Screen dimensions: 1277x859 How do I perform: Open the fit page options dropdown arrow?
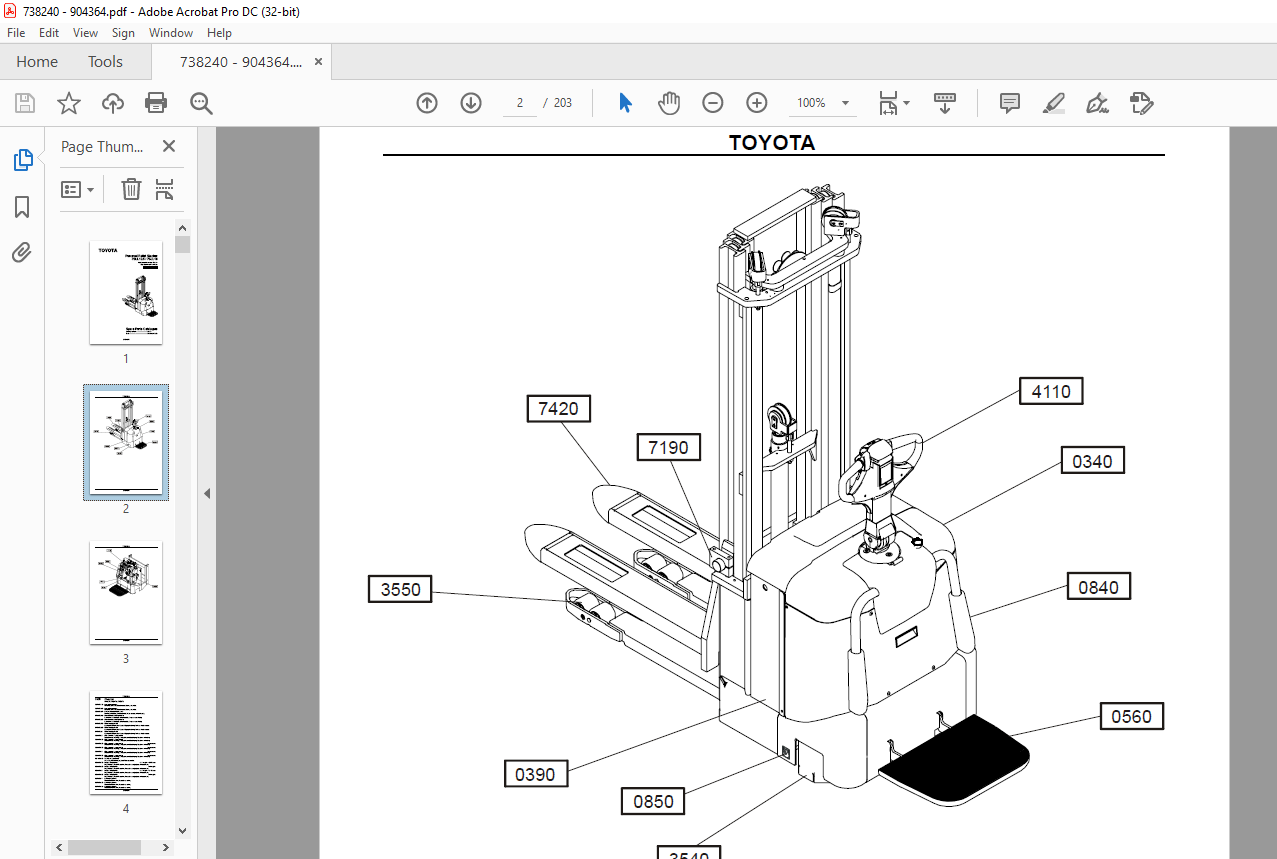pyautogui.click(x=907, y=102)
